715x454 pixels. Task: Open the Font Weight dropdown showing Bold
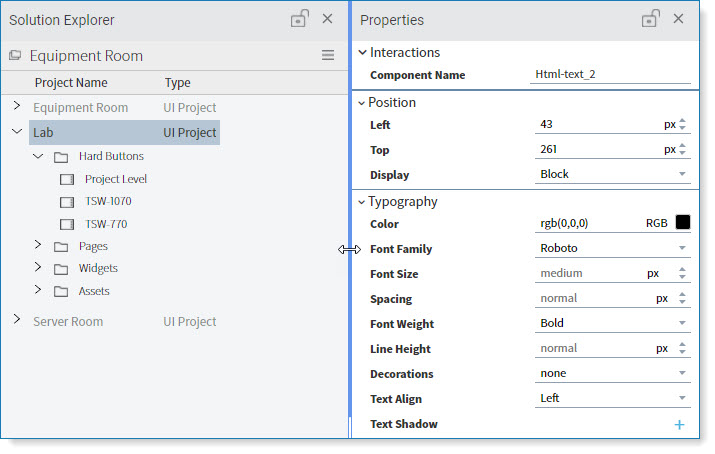click(x=612, y=323)
